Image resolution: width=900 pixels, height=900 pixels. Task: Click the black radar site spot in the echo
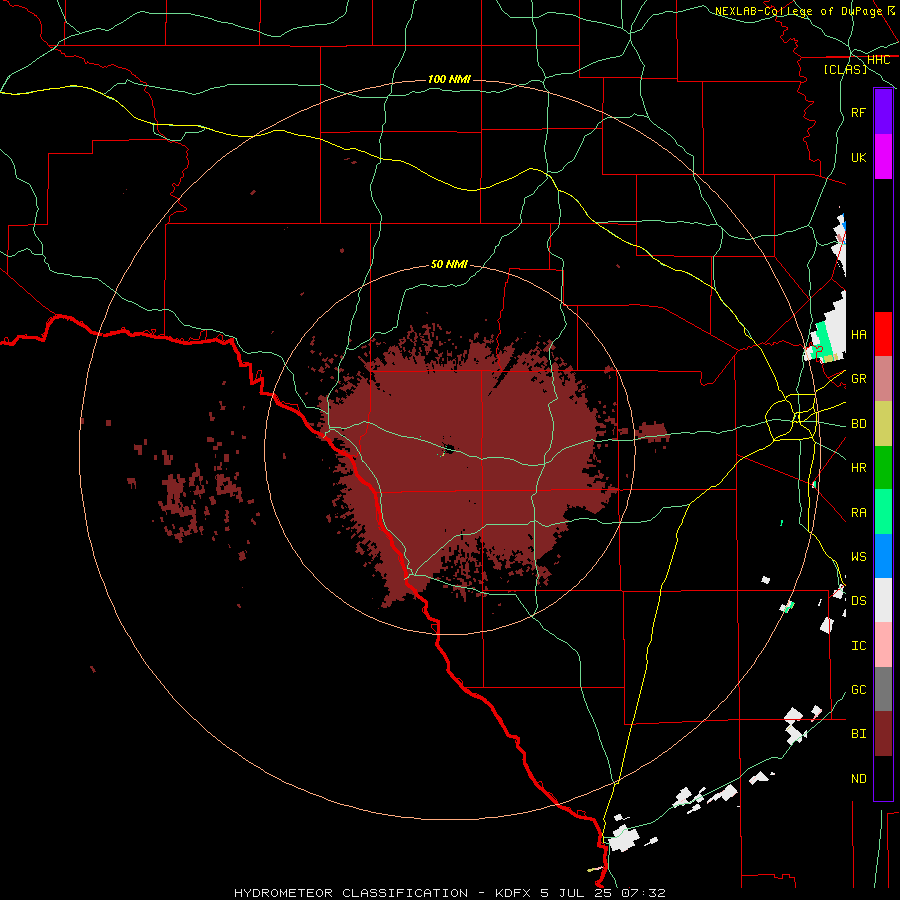448,449
